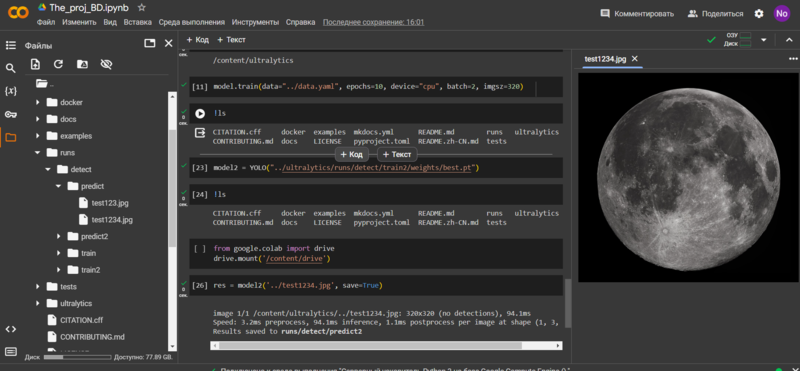
Task: Expand the predict2 folder
Action: coord(59,236)
